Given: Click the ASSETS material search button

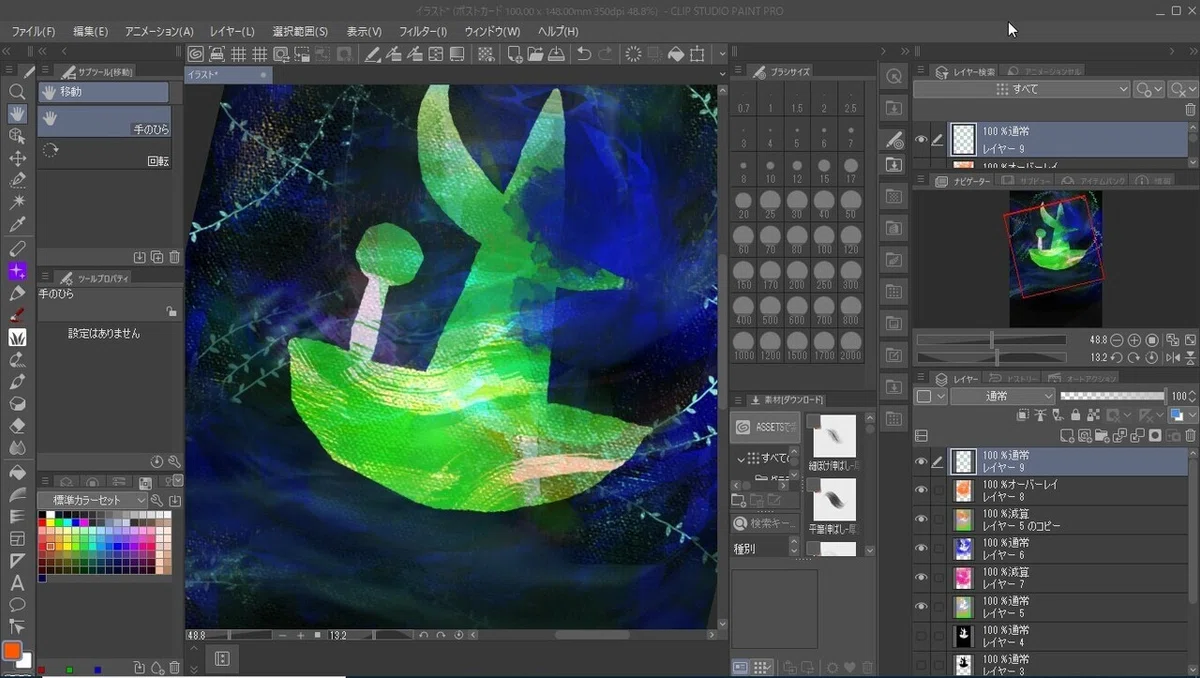Looking at the screenshot, I should click(766, 428).
